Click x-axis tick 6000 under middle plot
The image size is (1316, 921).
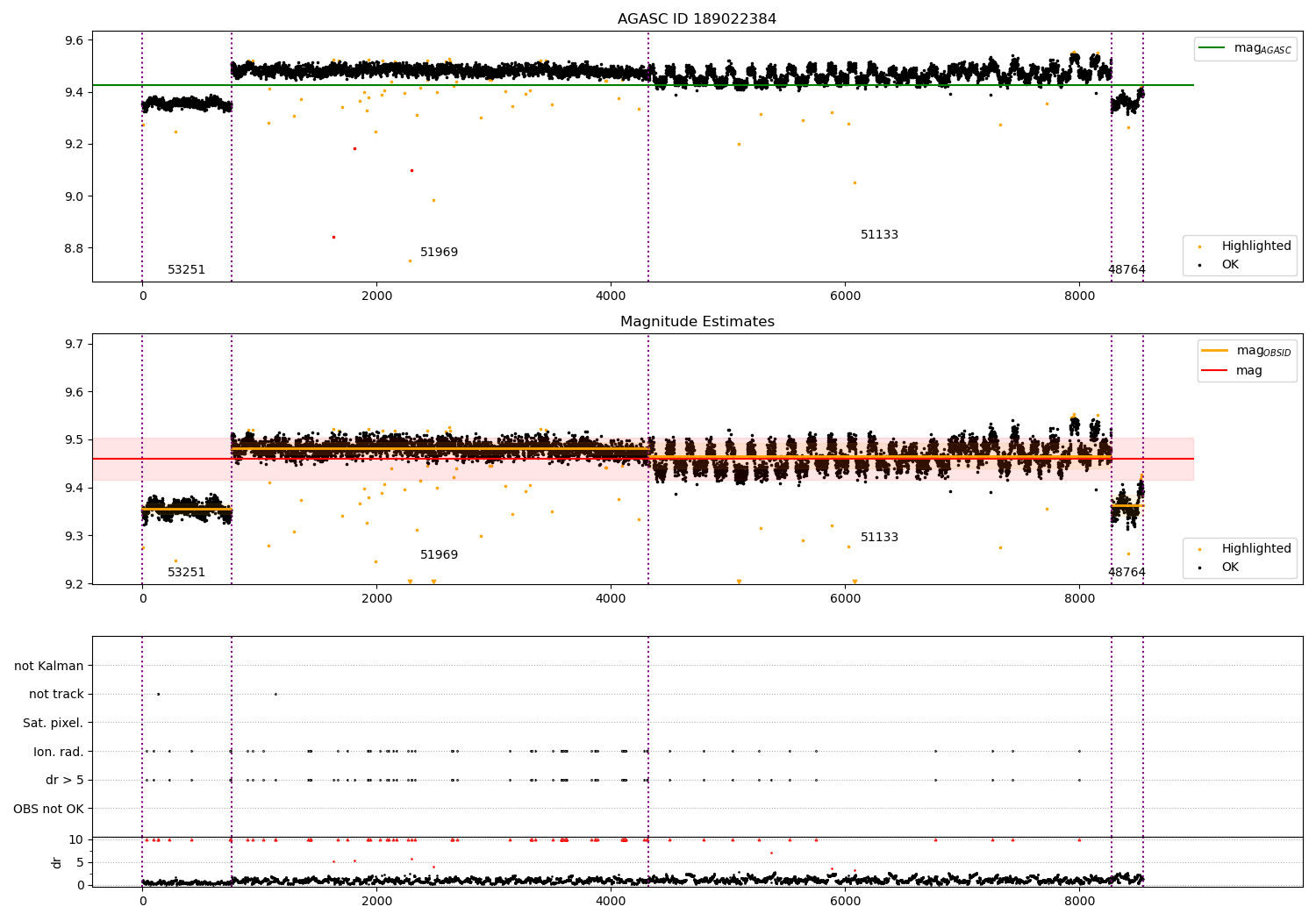click(845, 598)
